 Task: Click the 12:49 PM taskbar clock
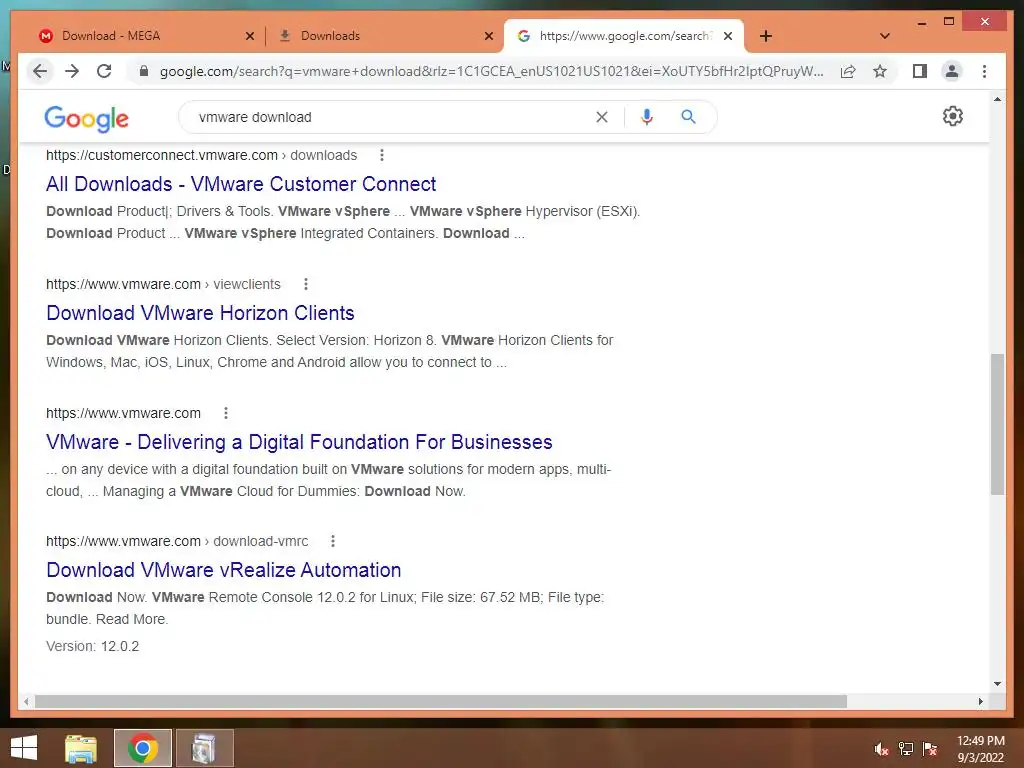(980, 749)
